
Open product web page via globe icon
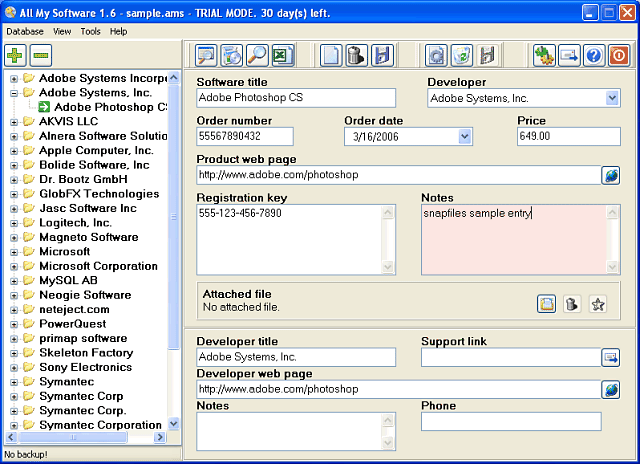pyautogui.click(x=611, y=175)
